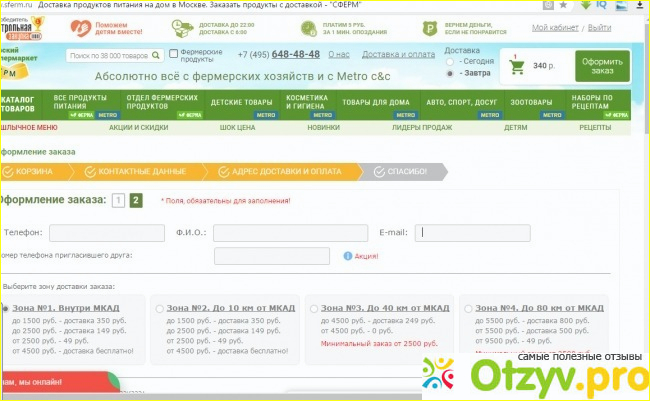Click the search magnifier icon
Viewport: 650px width, 401px height.
click(x=156, y=55)
